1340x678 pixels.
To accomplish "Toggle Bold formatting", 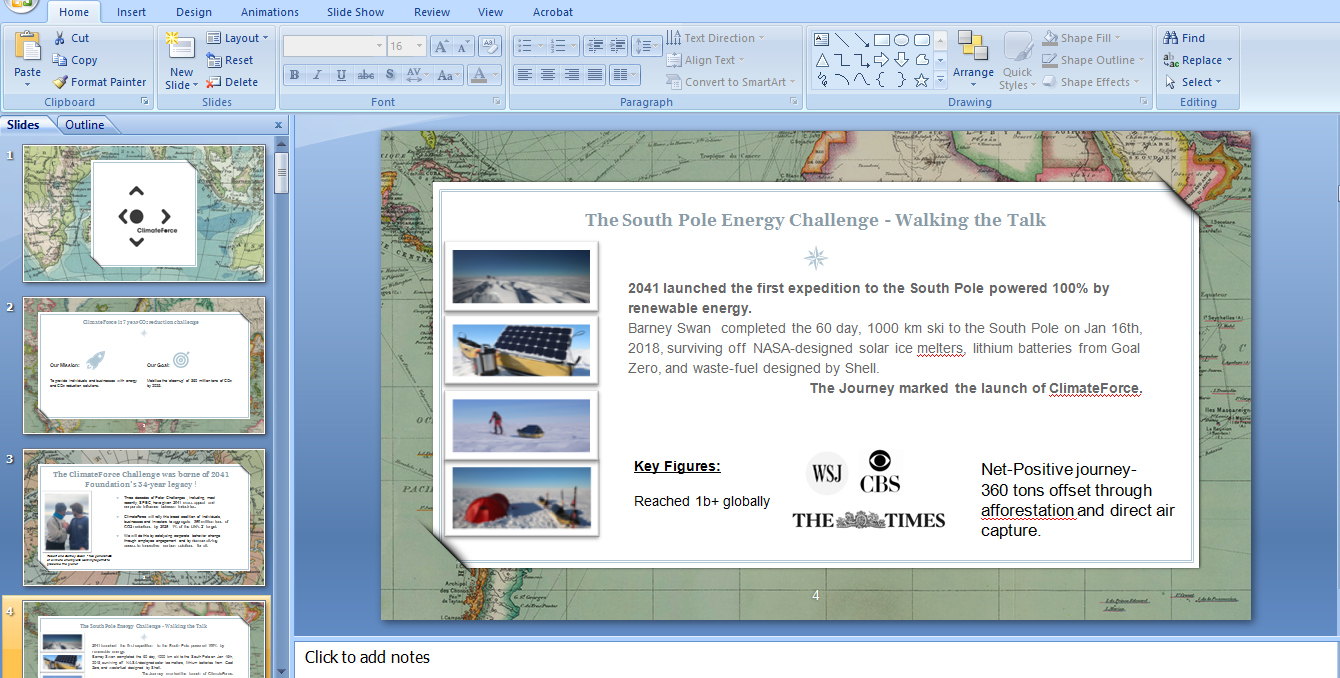I will (x=294, y=75).
